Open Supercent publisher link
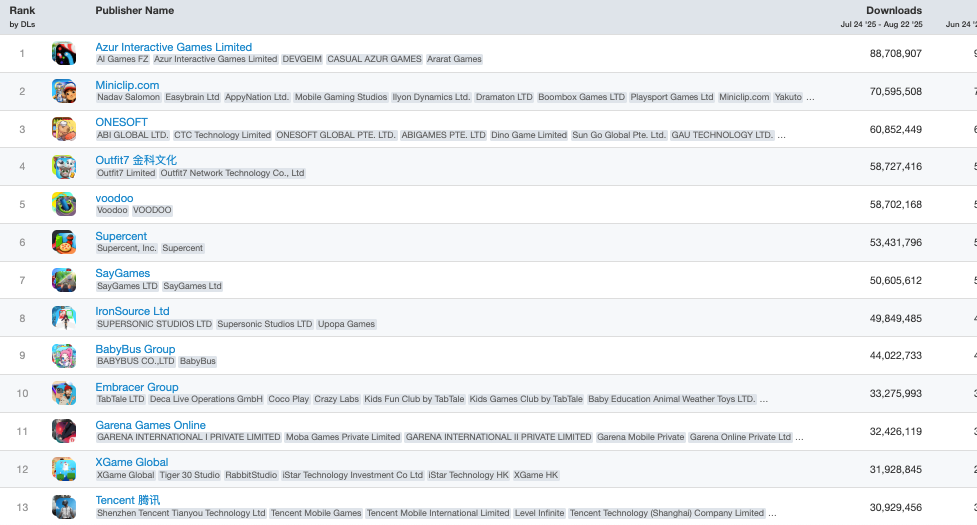977x525 pixels. (x=121, y=236)
